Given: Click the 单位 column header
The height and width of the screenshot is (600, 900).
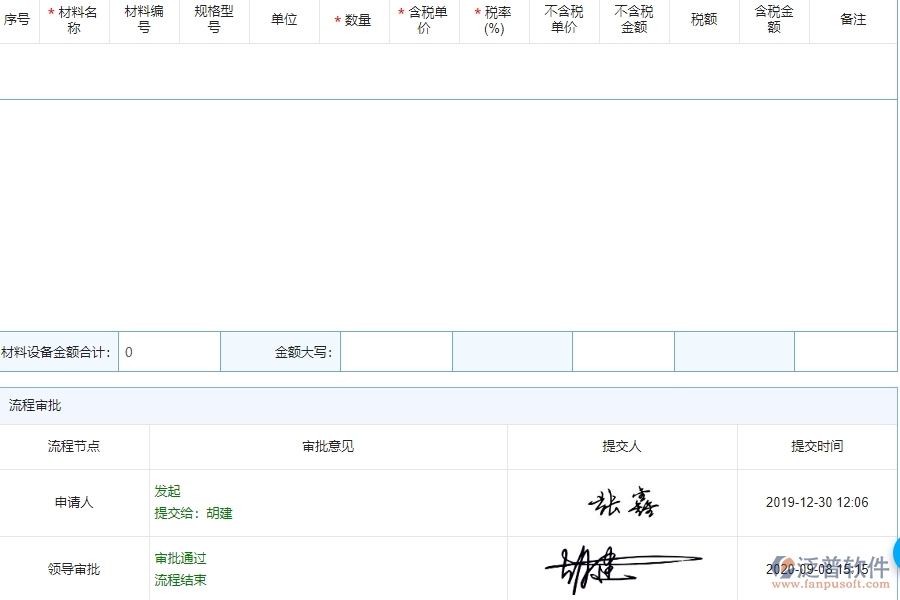Looking at the screenshot, I should (284, 19).
